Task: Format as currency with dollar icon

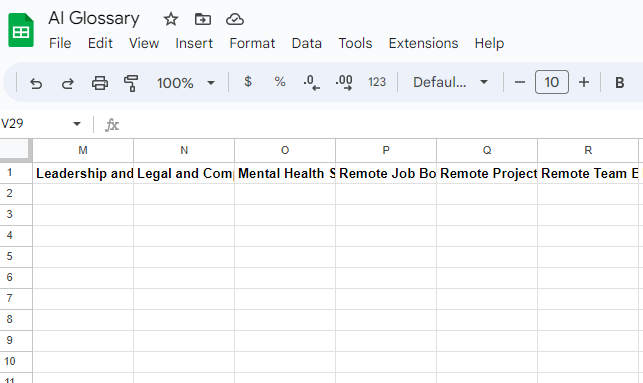Action: tap(248, 82)
